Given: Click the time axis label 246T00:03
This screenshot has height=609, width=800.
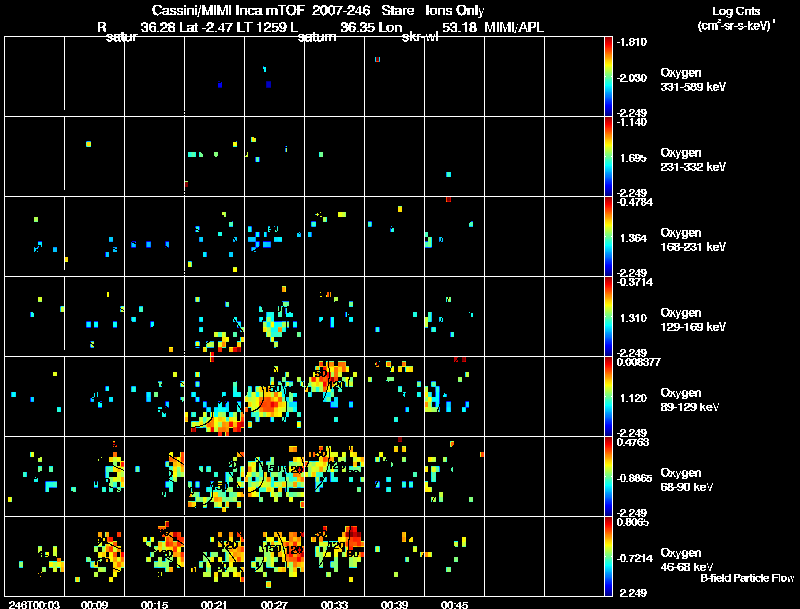Looking at the screenshot, I should (34, 605).
